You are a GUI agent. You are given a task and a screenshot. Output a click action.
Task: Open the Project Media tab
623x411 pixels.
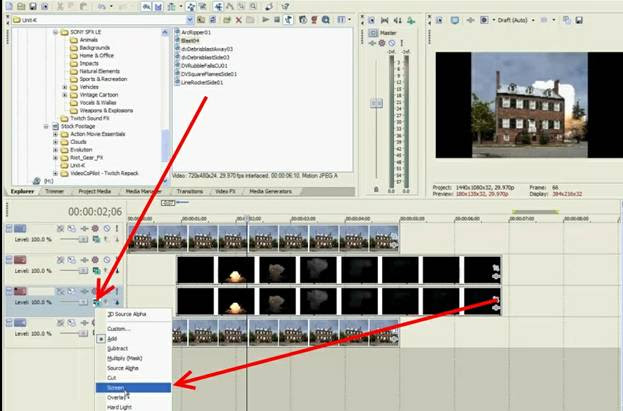[x=95, y=192]
